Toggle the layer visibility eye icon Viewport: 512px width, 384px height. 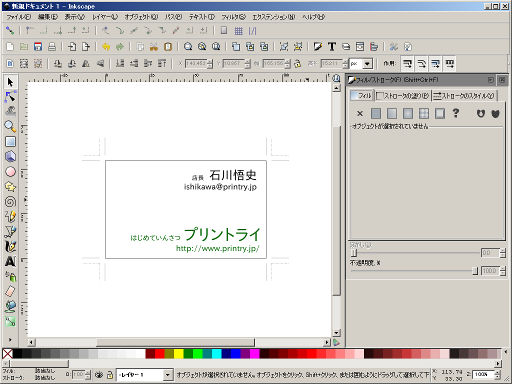(x=99, y=375)
